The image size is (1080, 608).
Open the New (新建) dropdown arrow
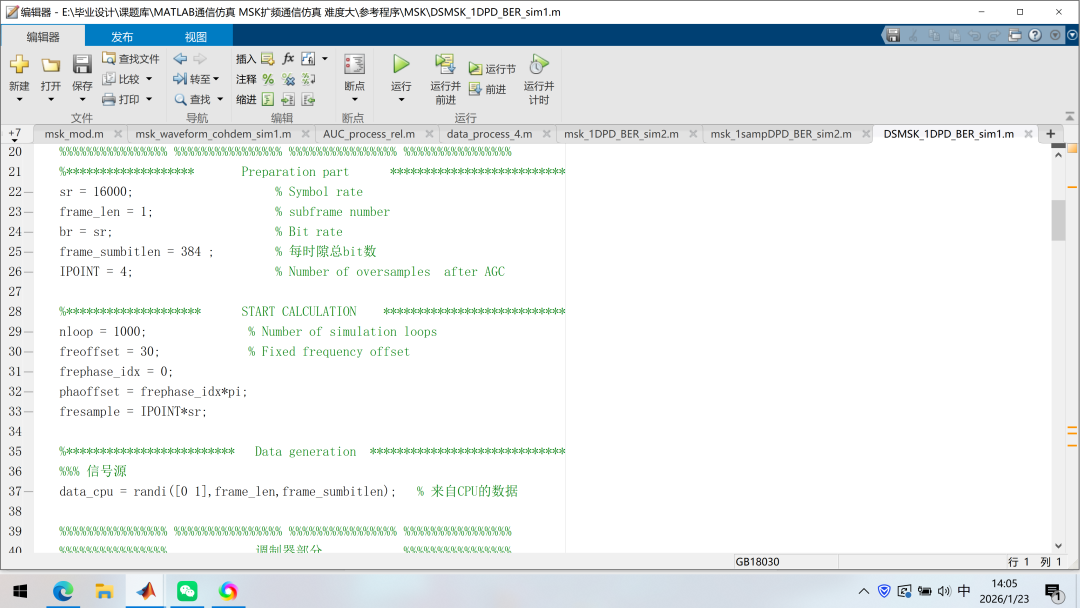pos(19,100)
